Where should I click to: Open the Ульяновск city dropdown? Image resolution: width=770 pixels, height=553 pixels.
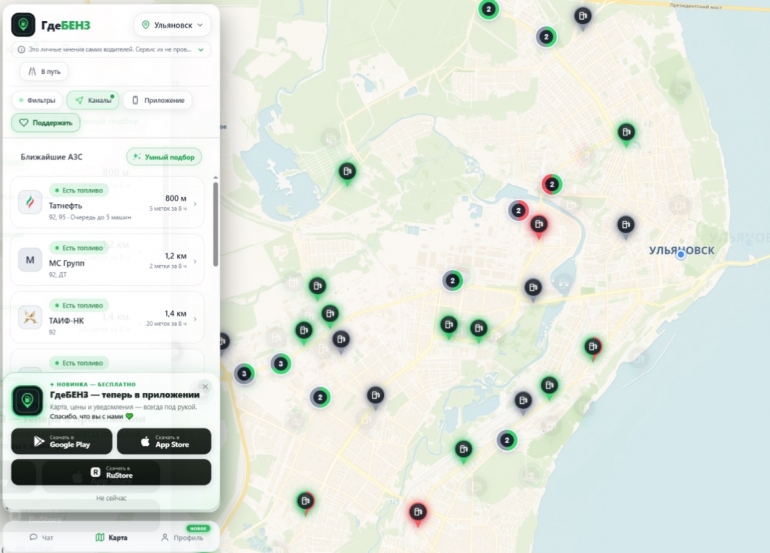pos(172,25)
